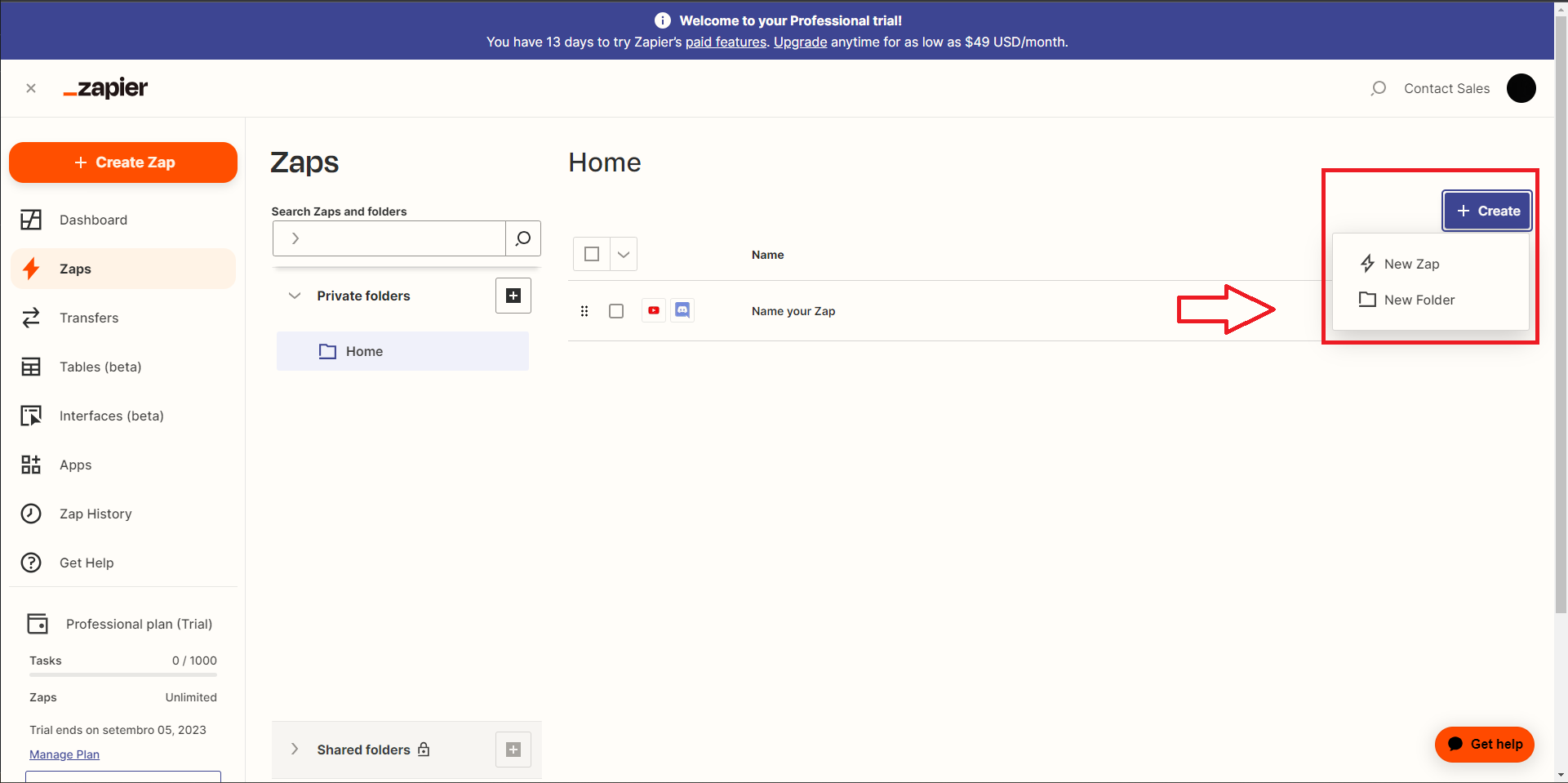1568x783 pixels.
Task: Check the select-all checkbox above the Zap list
Action: 591,254
